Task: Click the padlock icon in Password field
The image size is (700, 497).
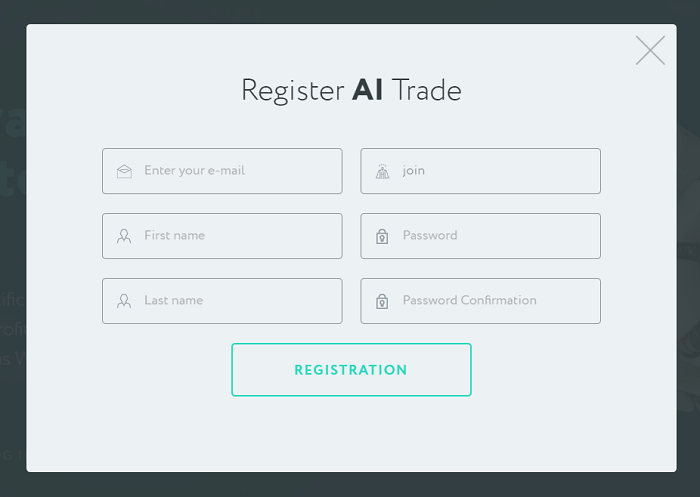Action: coord(382,237)
